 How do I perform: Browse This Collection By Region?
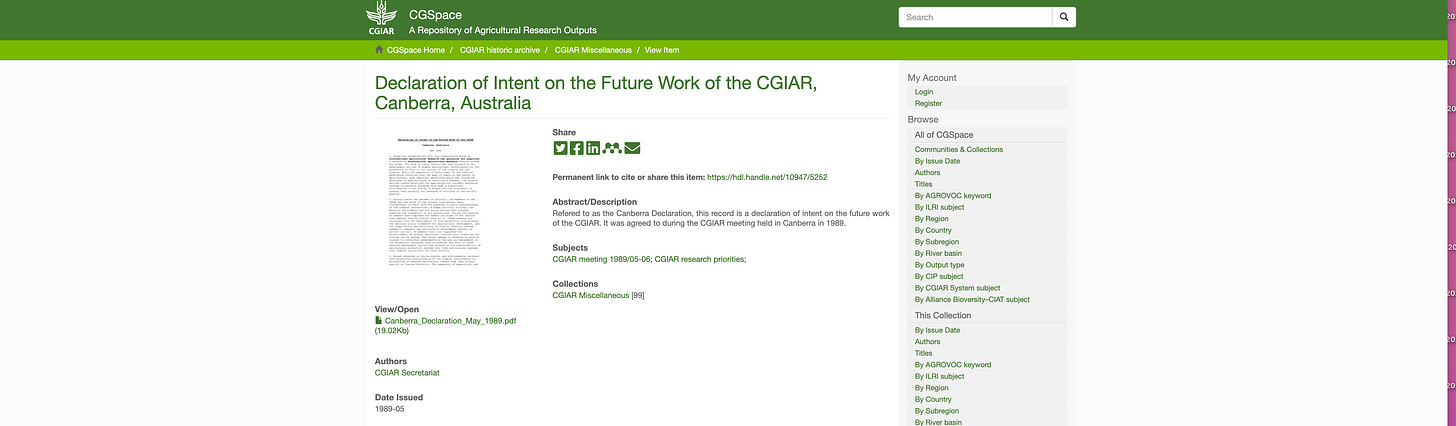pyautogui.click(x=932, y=388)
